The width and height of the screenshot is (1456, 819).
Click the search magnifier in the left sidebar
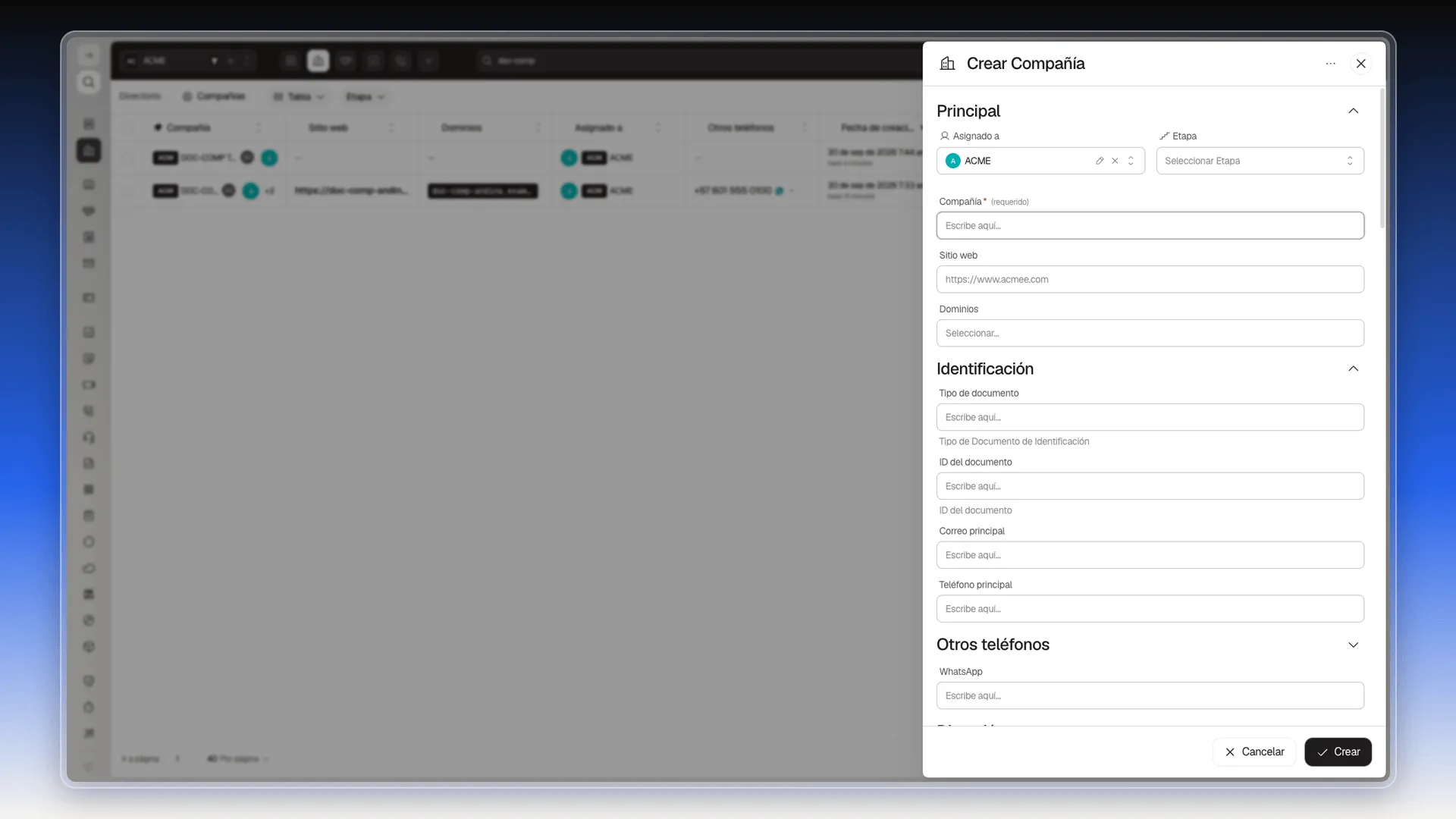[x=89, y=82]
